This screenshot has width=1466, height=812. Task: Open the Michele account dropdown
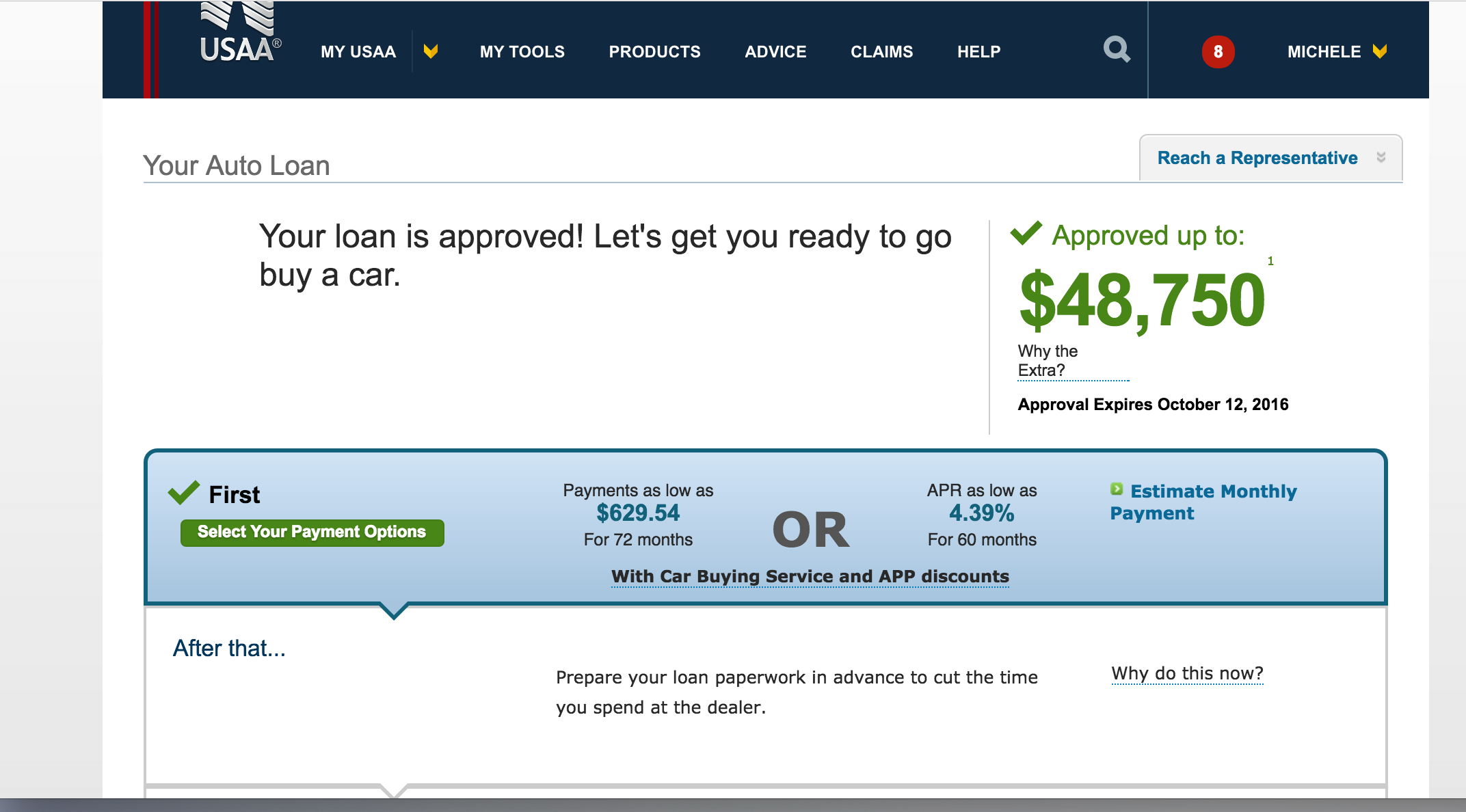click(1336, 52)
